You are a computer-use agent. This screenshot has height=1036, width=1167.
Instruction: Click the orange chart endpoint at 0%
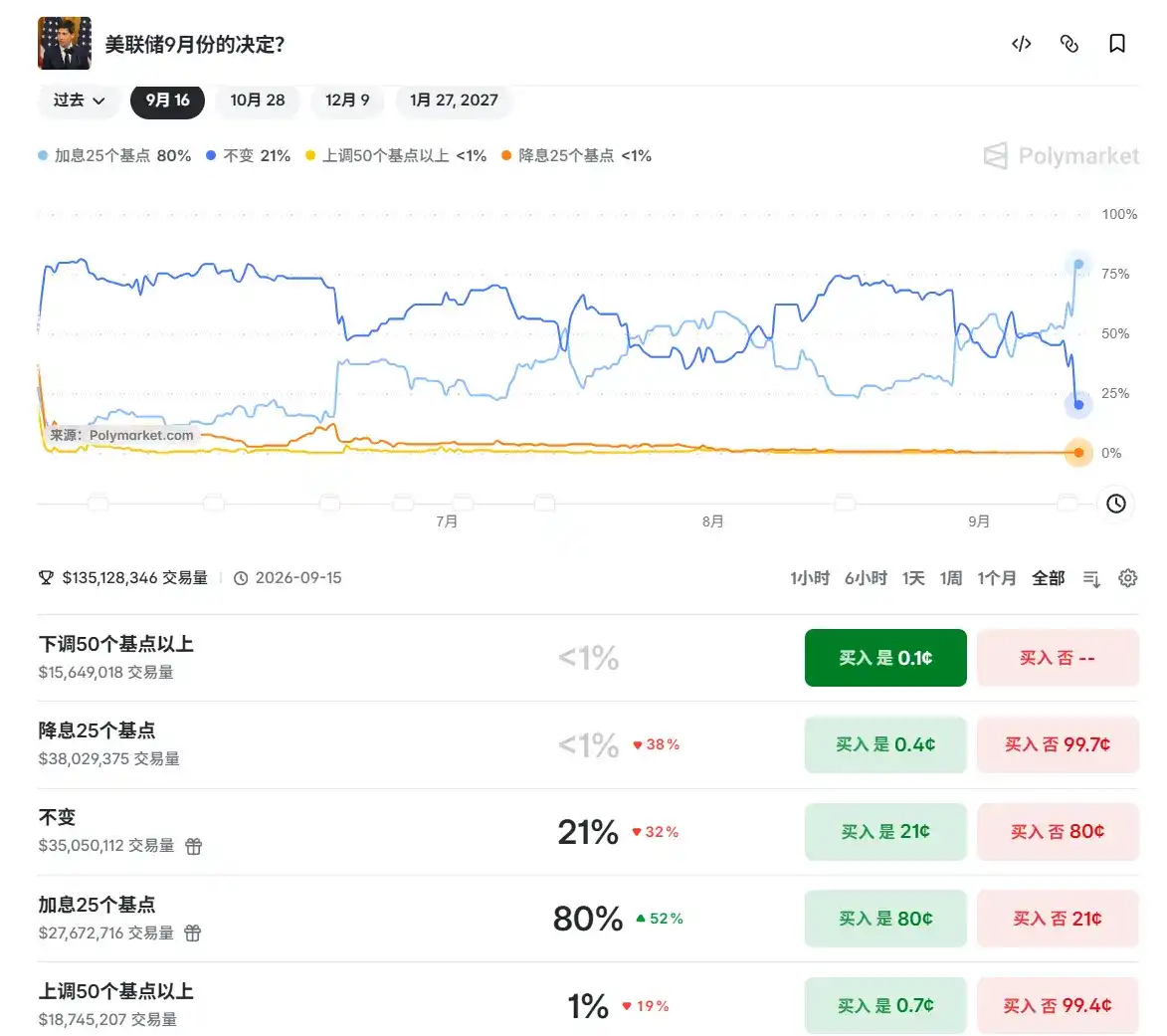point(1078,453)
